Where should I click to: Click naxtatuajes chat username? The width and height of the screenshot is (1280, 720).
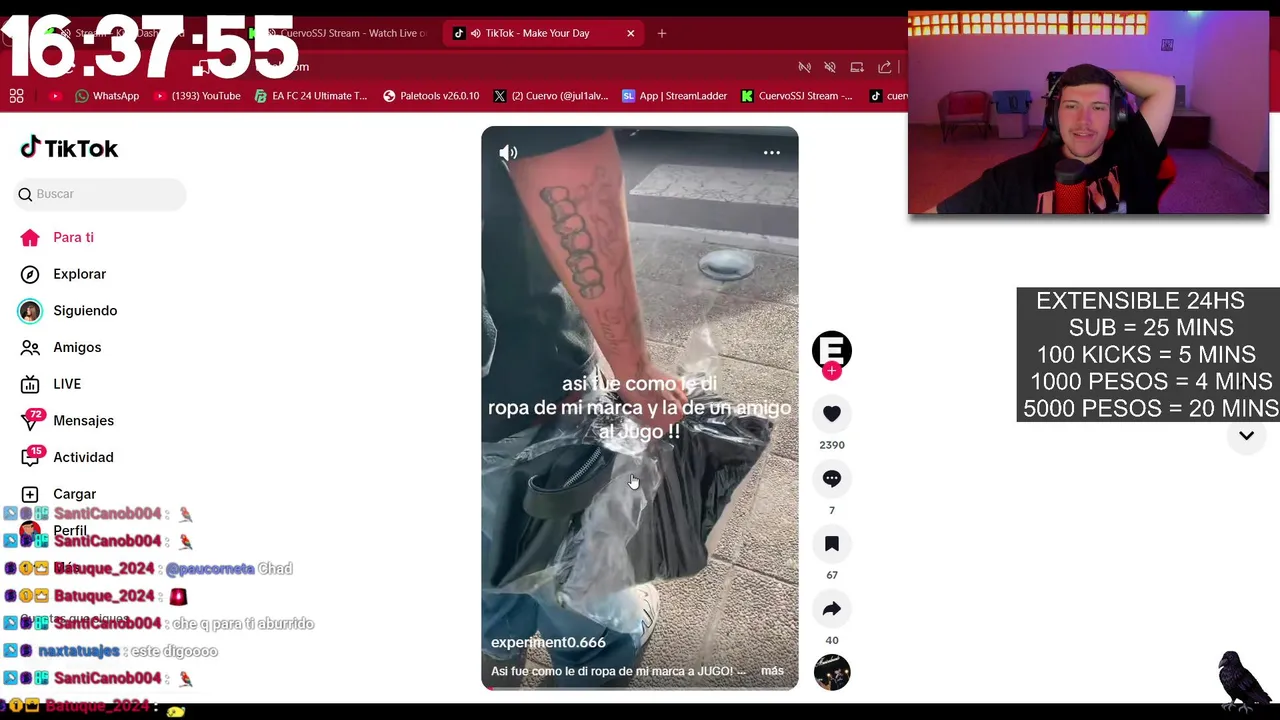(x=78, y=651)
